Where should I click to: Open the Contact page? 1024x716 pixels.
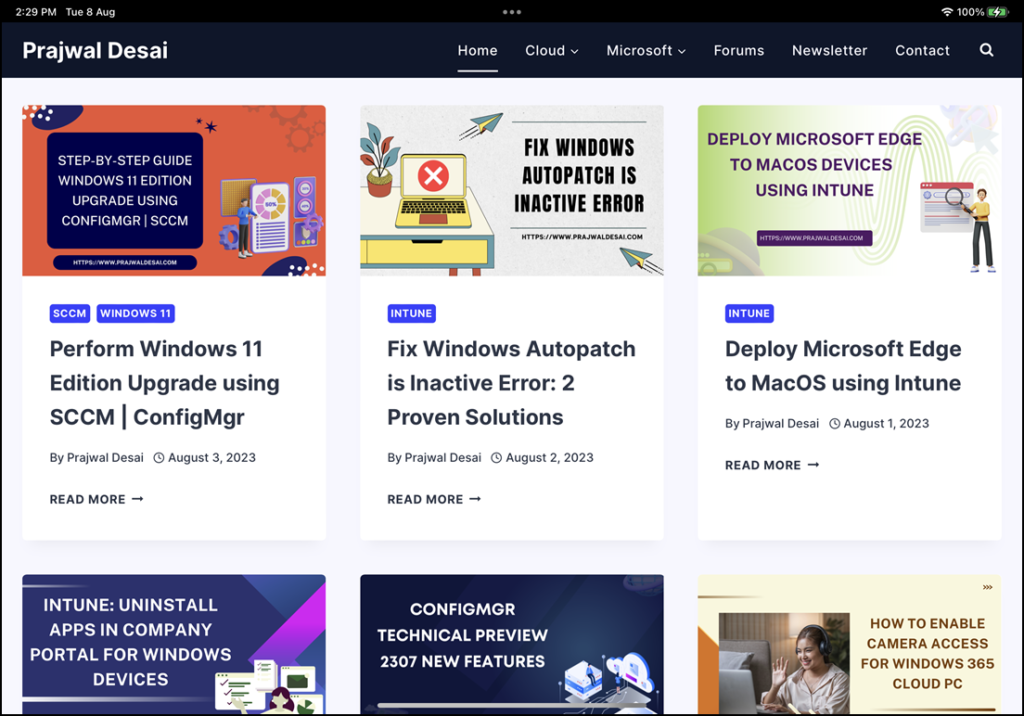click(x=922, y=50)
